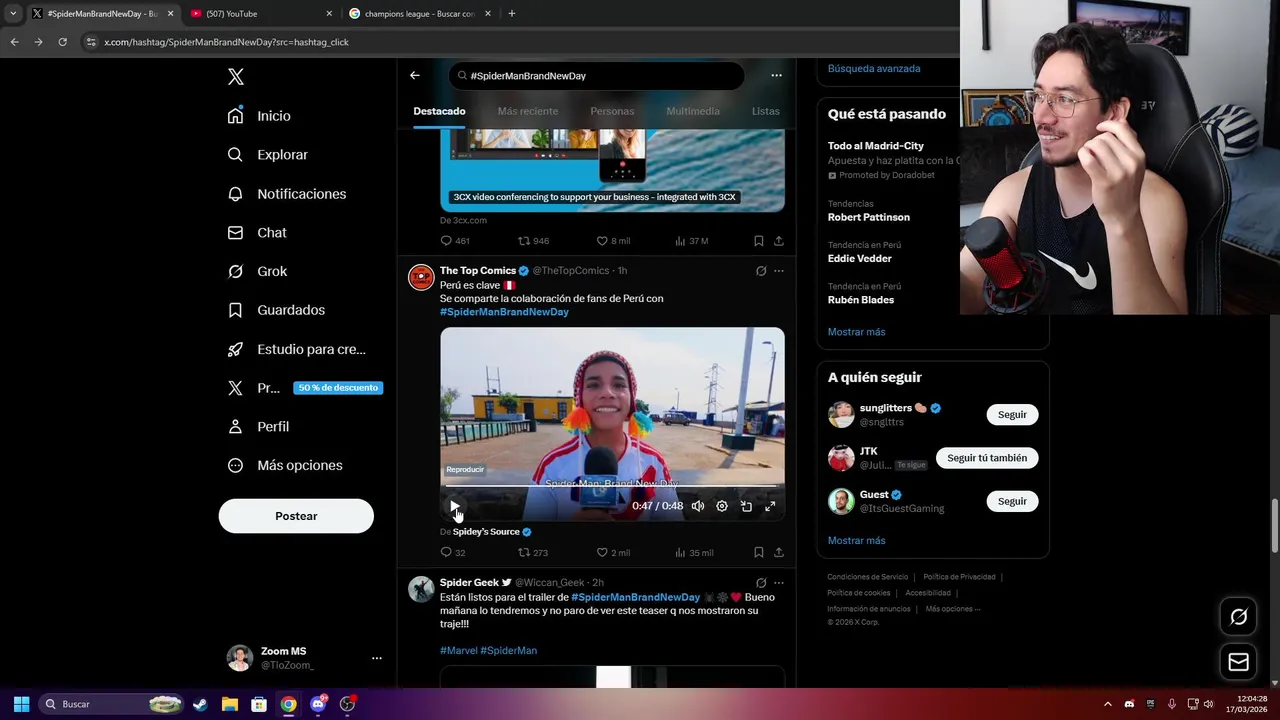The image size is (1280, 720).
Task: Open floating Grok button
Action: point(1238,617)
